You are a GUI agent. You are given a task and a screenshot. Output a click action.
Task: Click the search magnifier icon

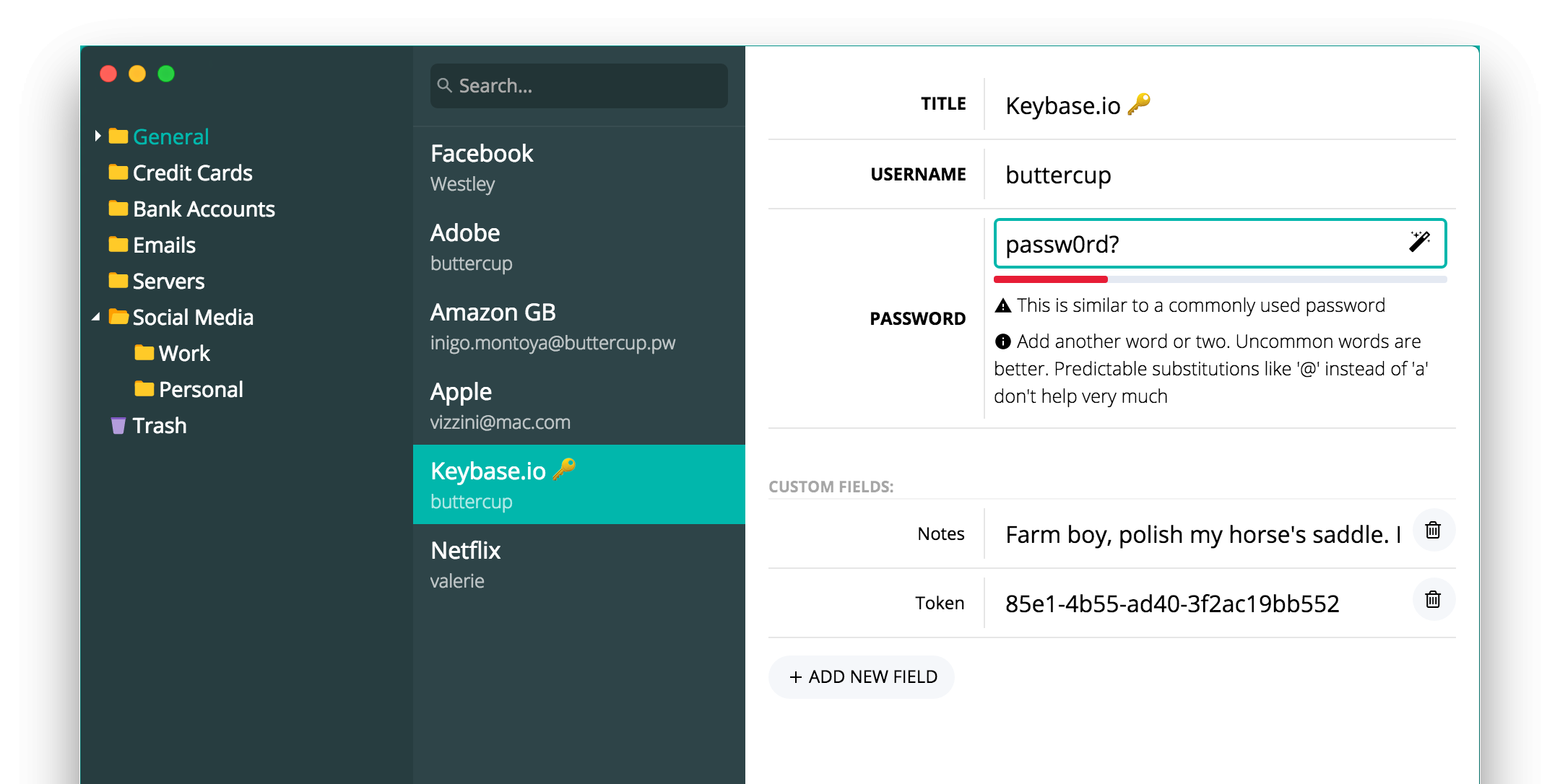pos(445,86)
